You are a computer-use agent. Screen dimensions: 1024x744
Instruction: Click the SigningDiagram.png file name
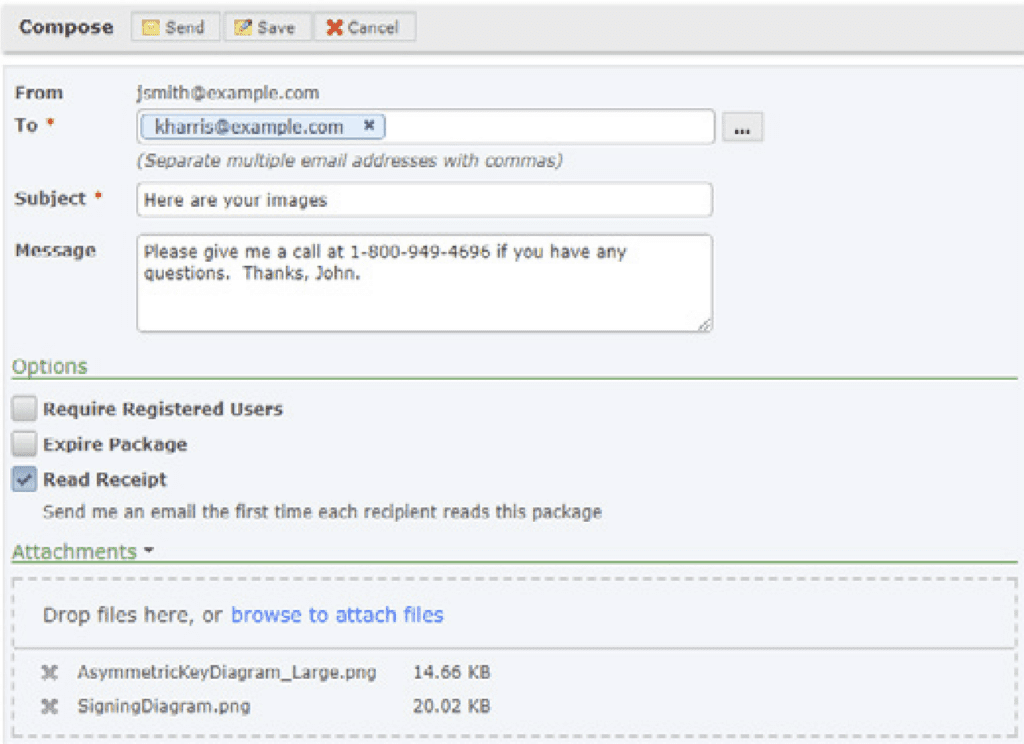[x=164, y=706]
